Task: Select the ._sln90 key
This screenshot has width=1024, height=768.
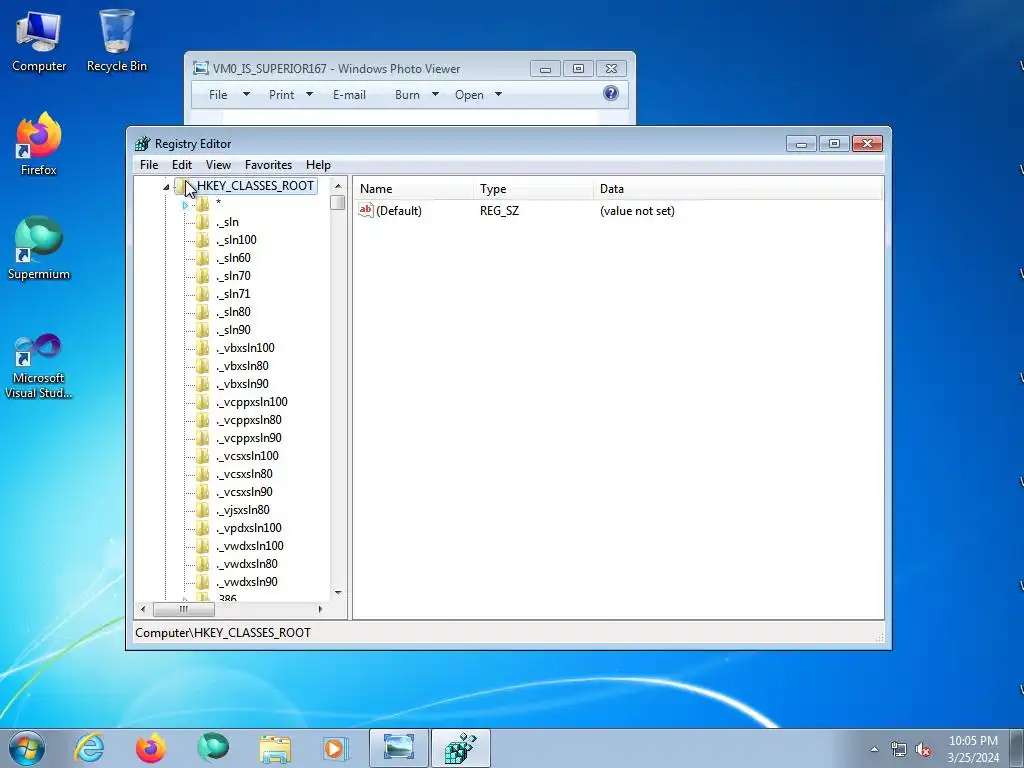Action: click(233, 330)
